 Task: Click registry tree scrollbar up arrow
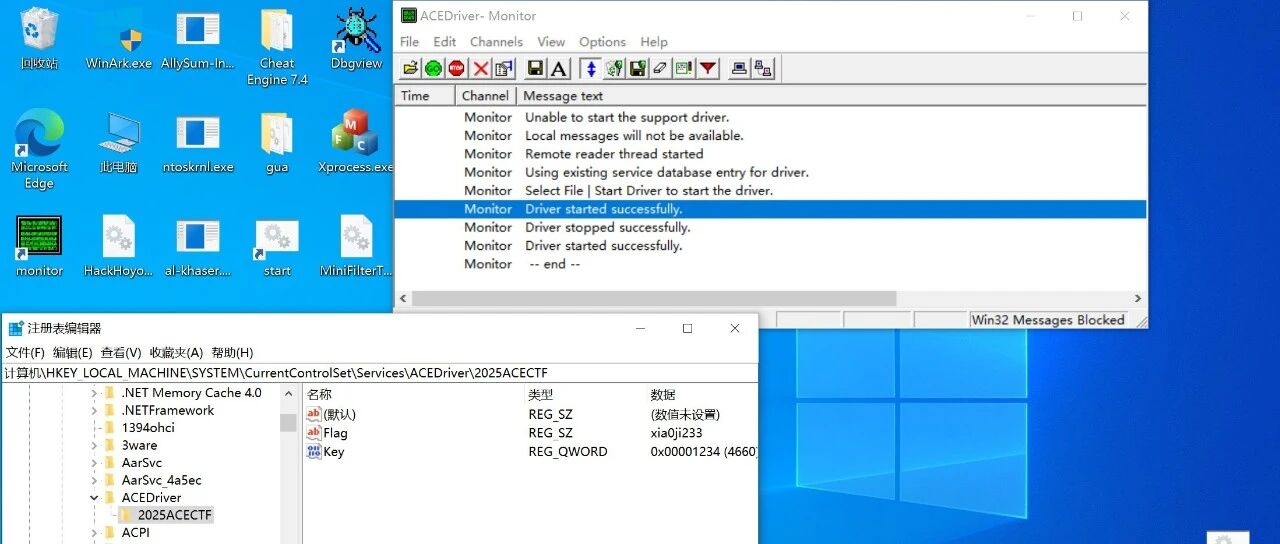pyautogui.click(x=288, y=394)
